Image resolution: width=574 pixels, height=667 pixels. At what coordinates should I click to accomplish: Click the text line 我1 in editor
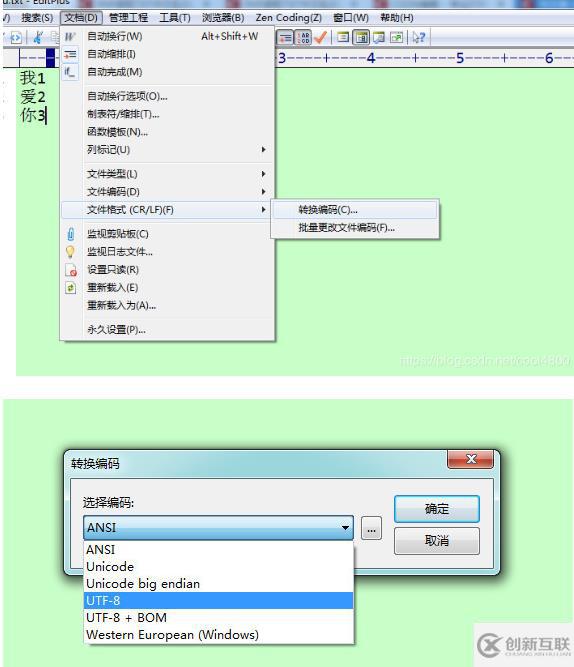point(33,78)
